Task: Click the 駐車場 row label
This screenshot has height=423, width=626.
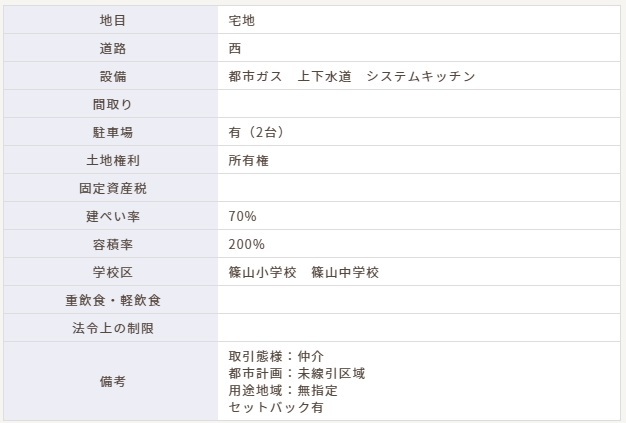Action: [113, 132]
